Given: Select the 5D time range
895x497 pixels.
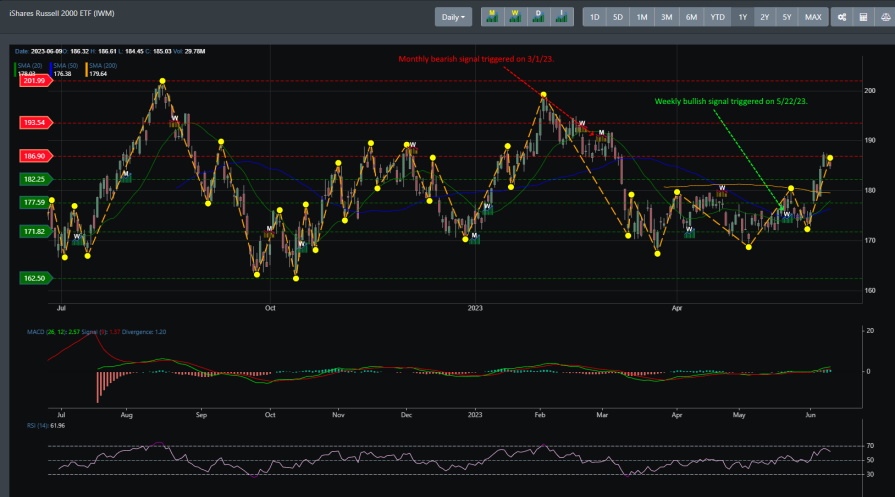Looking at the screenshot, I should click(618, 17).
